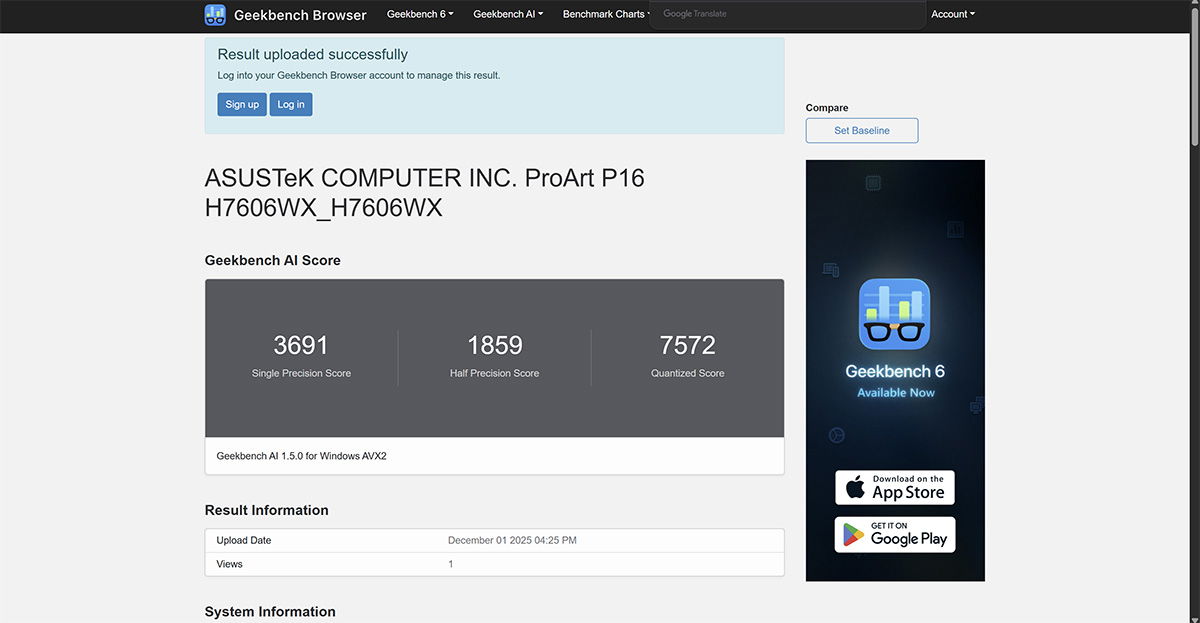Expand the Benchmark Charts menu
Viewport: 1200px width, 623px height.
point(606,15)
